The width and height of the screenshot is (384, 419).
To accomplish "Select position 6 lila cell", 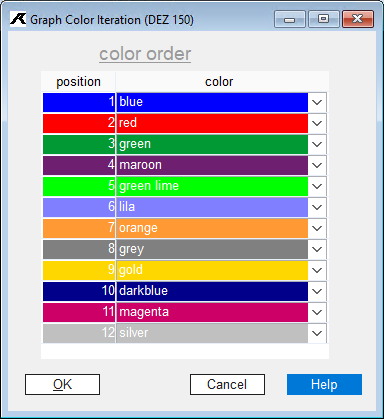I will (x=79, y=207).
